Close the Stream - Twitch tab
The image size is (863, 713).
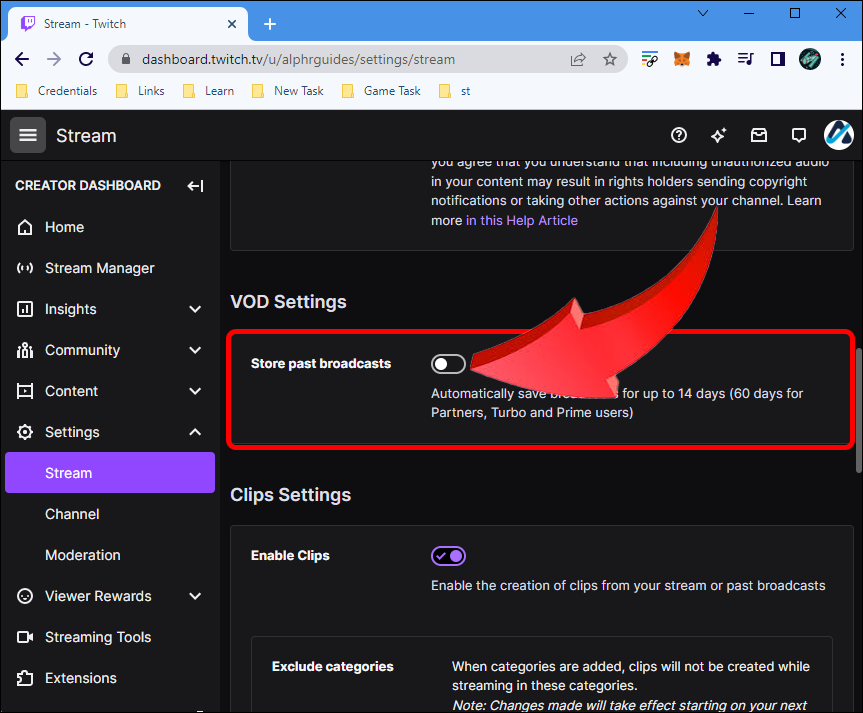[x=232, y=24]
